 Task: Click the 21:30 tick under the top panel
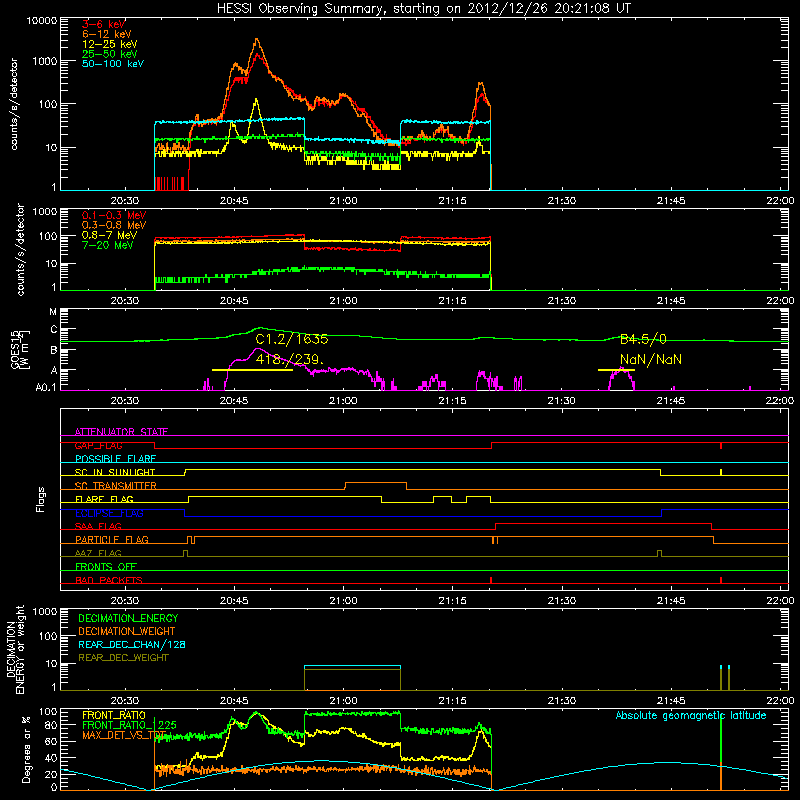pyautogui.click(x=562, y=201)
